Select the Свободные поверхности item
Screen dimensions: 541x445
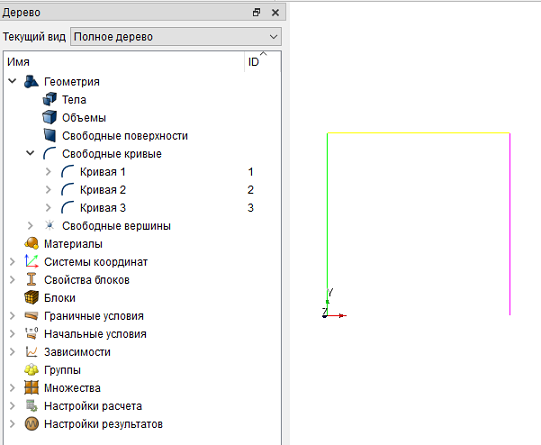(125, 136)
